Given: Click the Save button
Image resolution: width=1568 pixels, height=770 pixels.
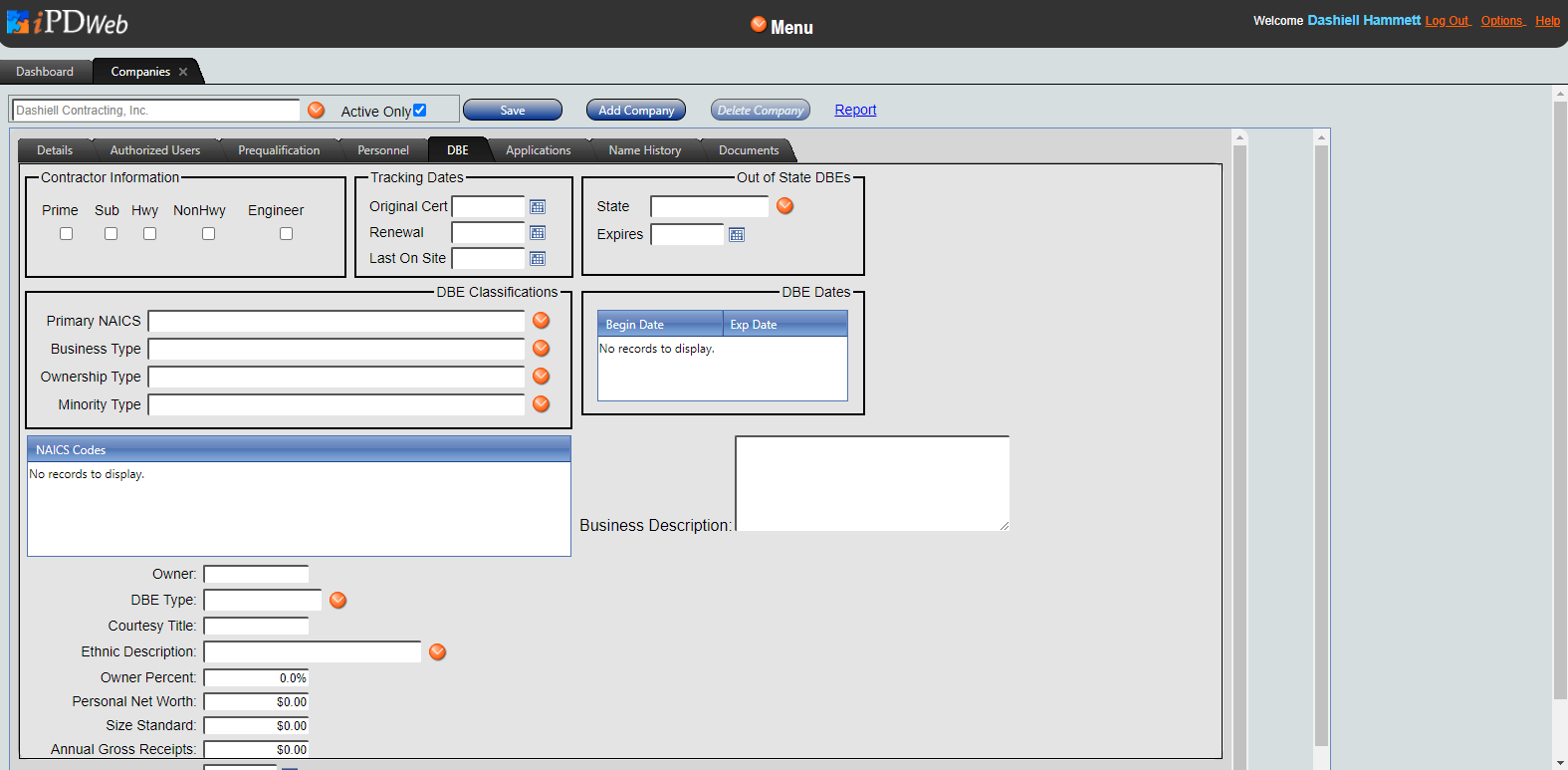Looking at the screenshot, I should (x=513, y=111).
